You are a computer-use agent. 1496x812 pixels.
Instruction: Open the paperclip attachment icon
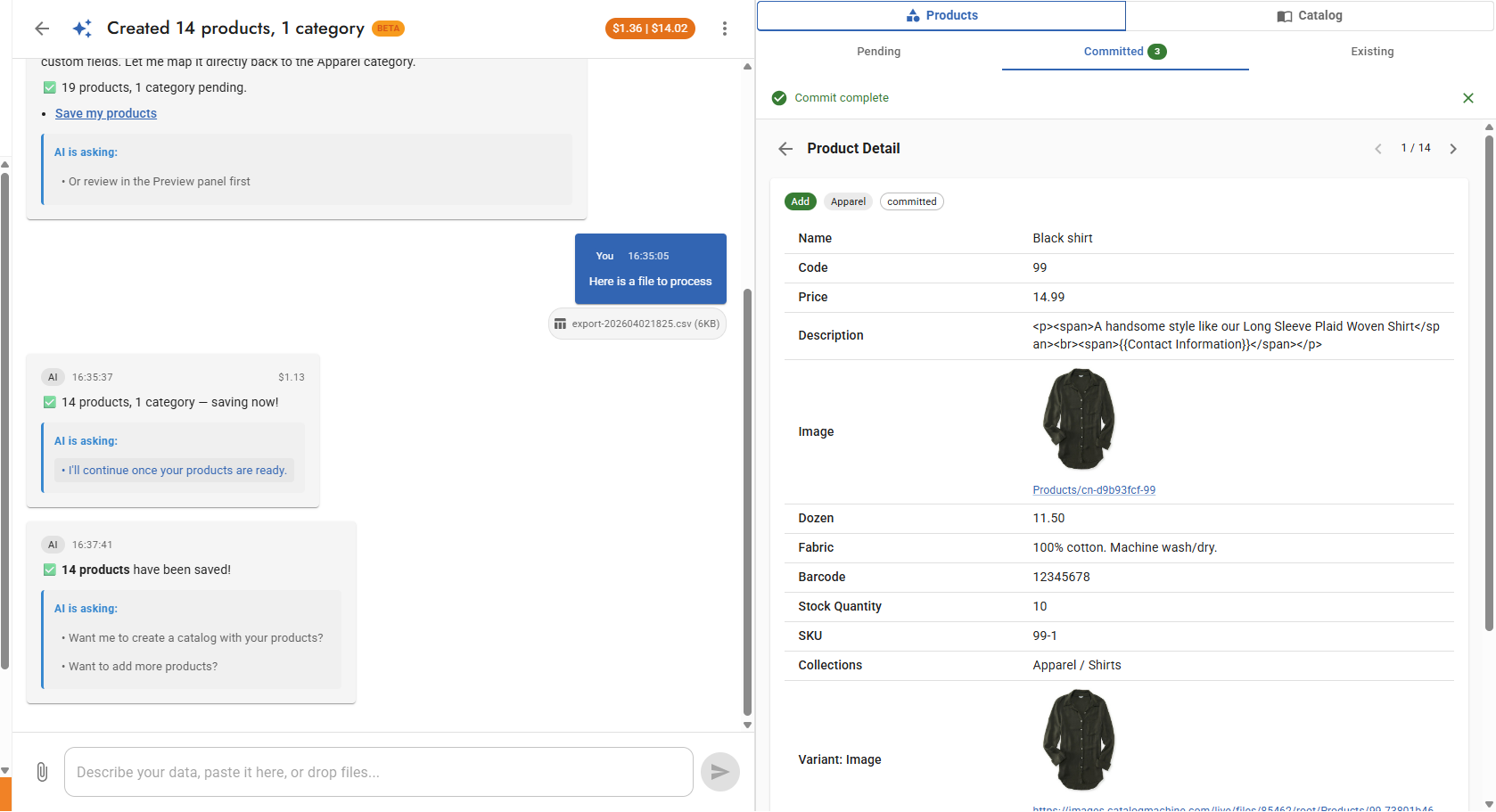pos(42,771)
